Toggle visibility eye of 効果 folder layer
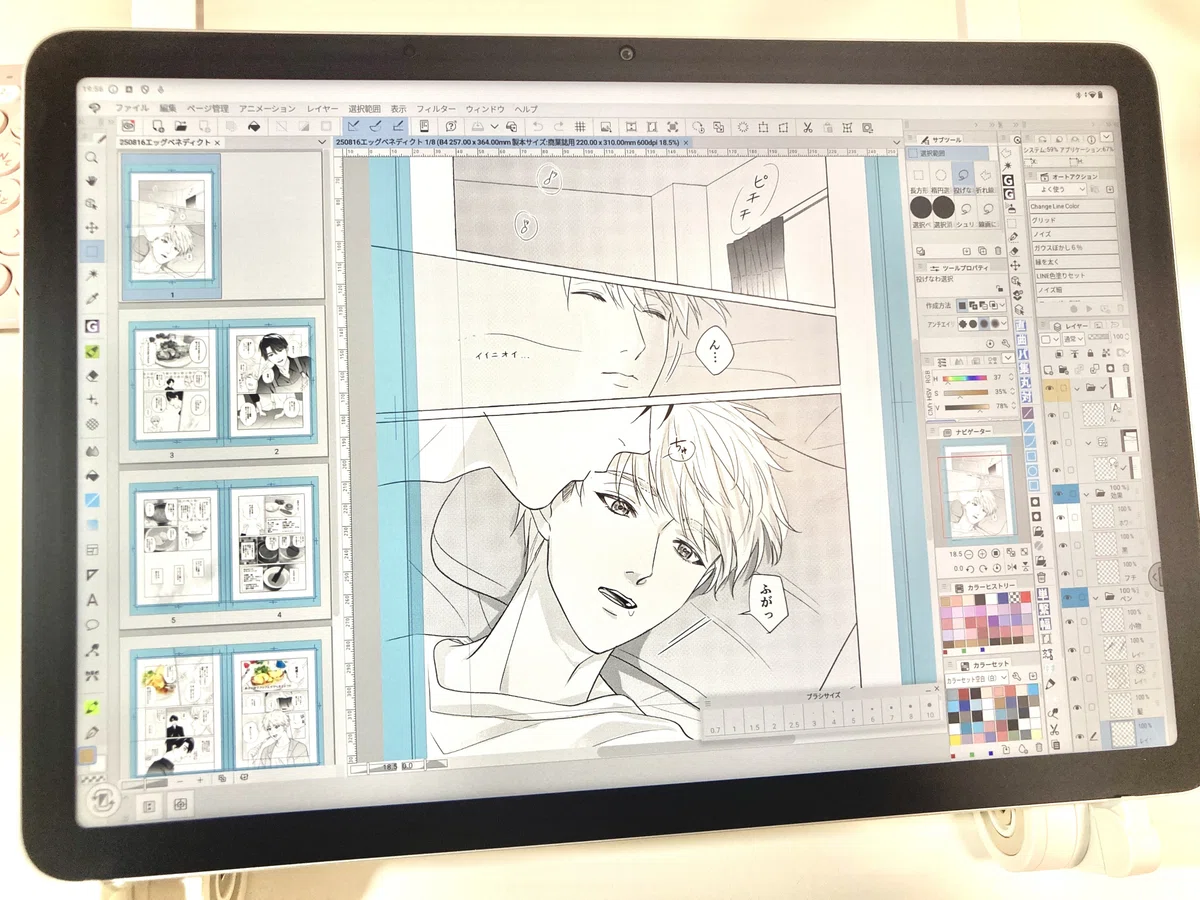This screenshot has width=1200, height=900. [x=1058, y=493]
